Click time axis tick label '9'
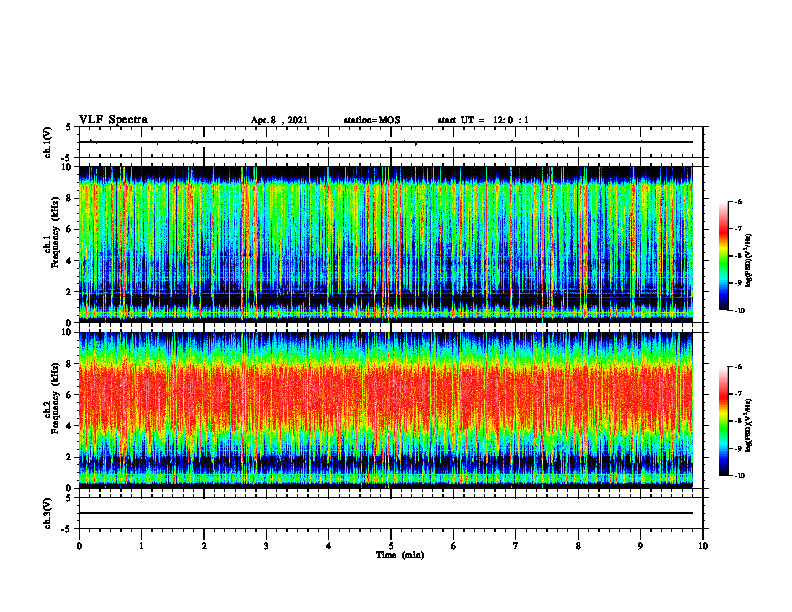 pyautogui.click(x=640, y=546)
